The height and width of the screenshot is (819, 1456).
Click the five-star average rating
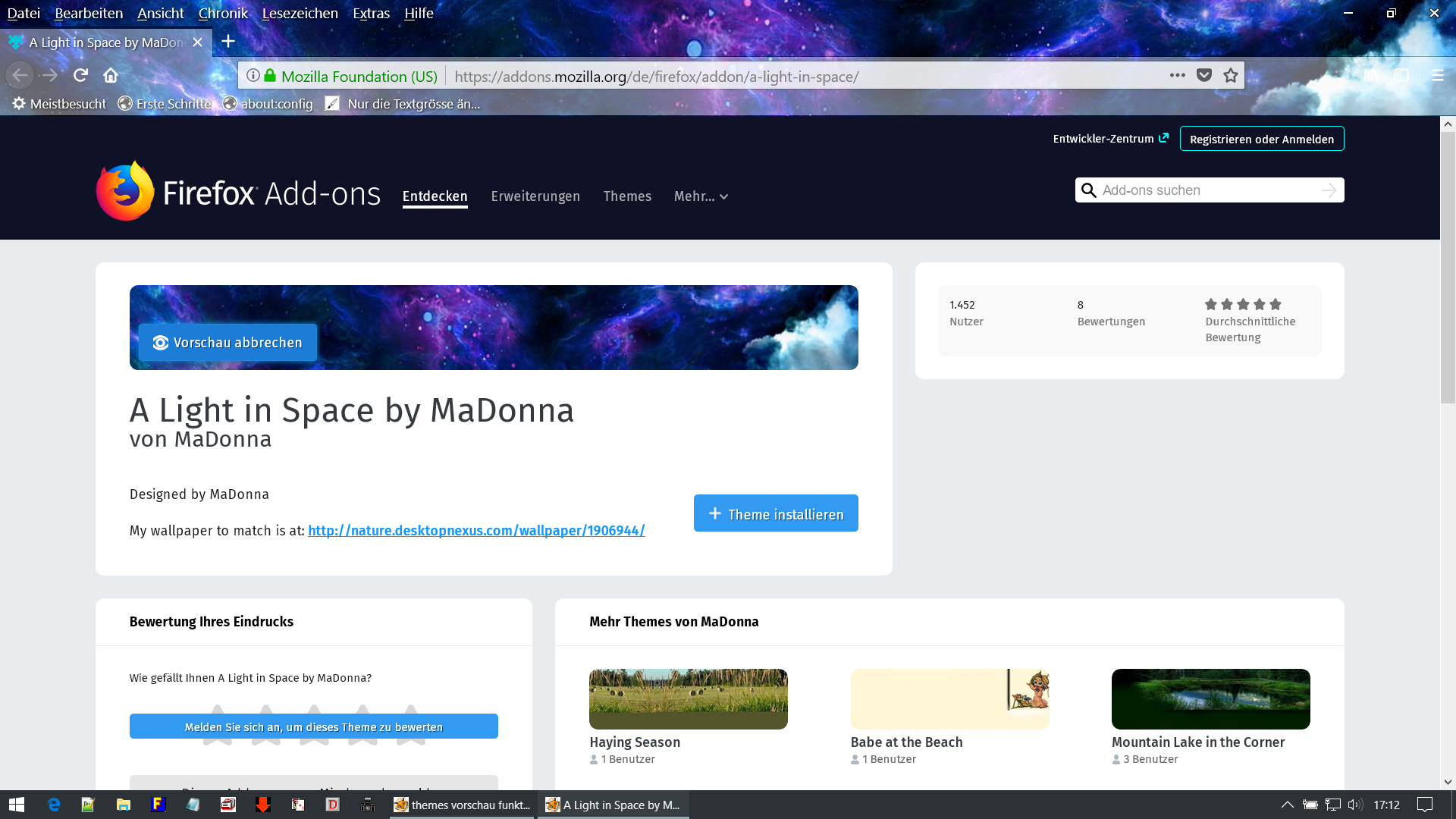click(x=1243, y=304)
